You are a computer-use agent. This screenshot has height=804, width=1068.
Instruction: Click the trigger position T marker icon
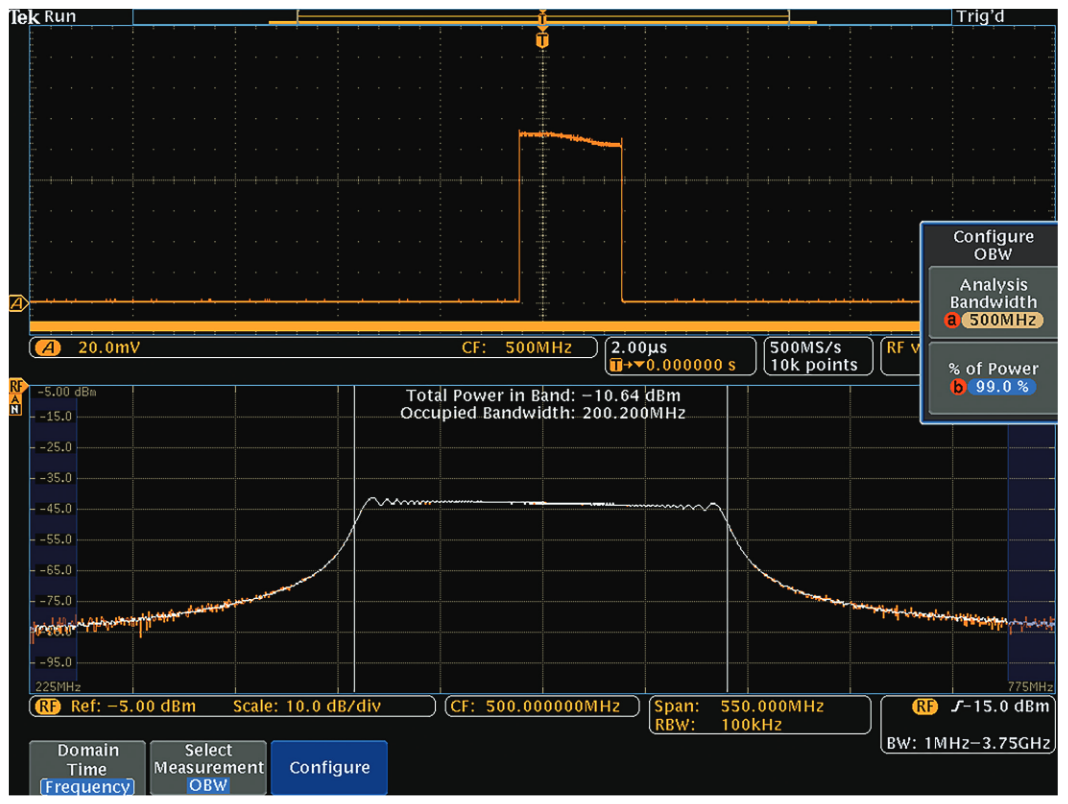[541, 40]
